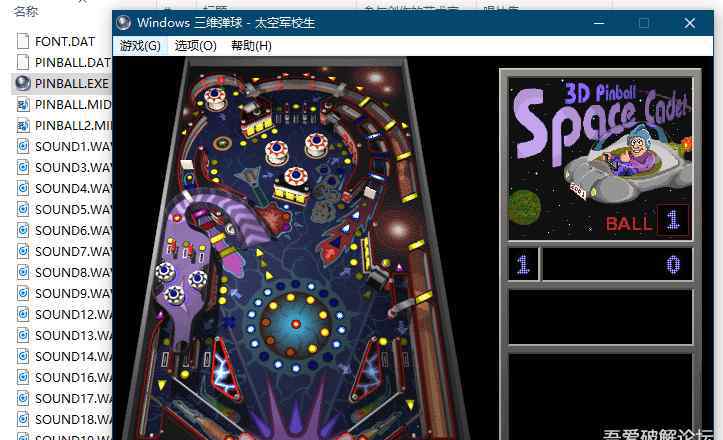Screen dimensions: 723x440
Task: Select the SOUND17 audio file icon
Action: coord(23,398)
